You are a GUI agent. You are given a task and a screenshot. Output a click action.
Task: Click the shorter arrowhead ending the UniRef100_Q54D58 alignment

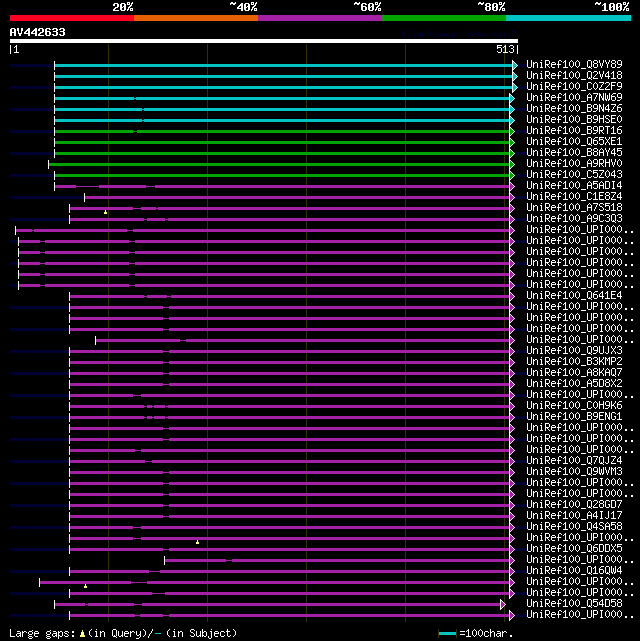[503, 605]
